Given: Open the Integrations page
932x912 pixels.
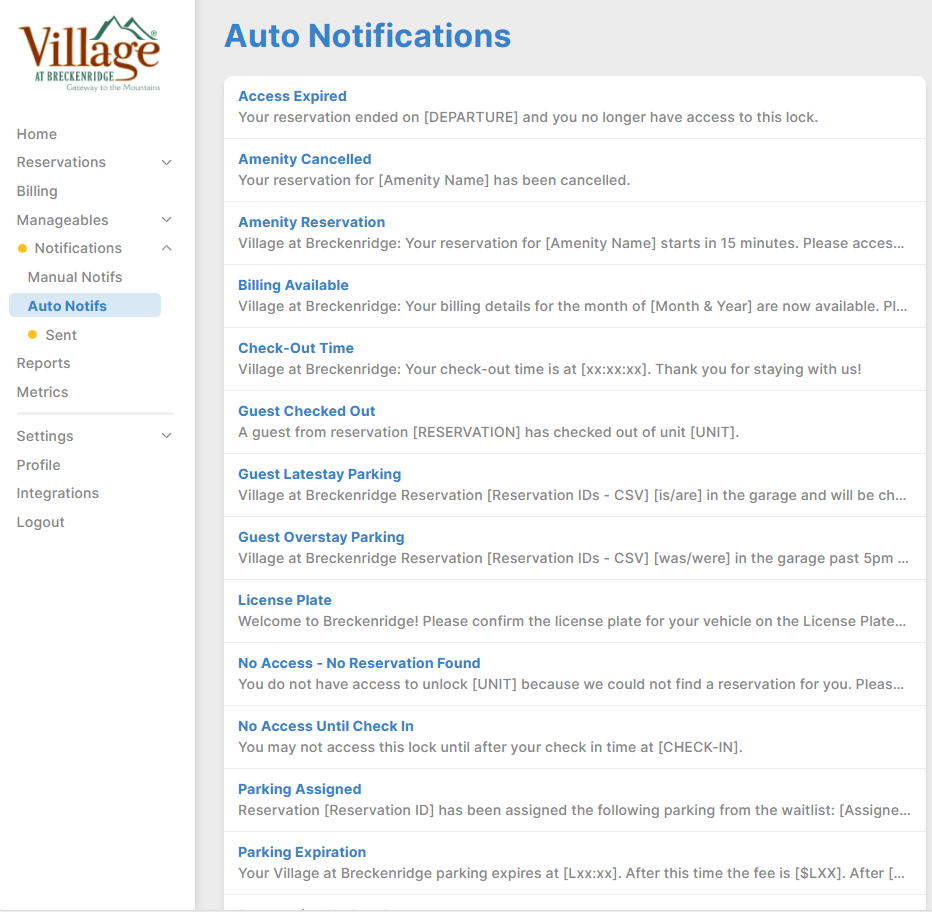Looking at the screenshot, I should point(58,493).
